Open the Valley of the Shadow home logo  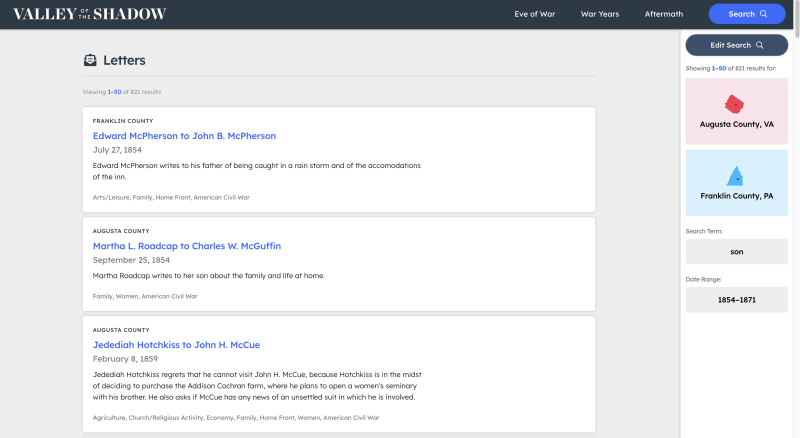click(x=89, y=14)
